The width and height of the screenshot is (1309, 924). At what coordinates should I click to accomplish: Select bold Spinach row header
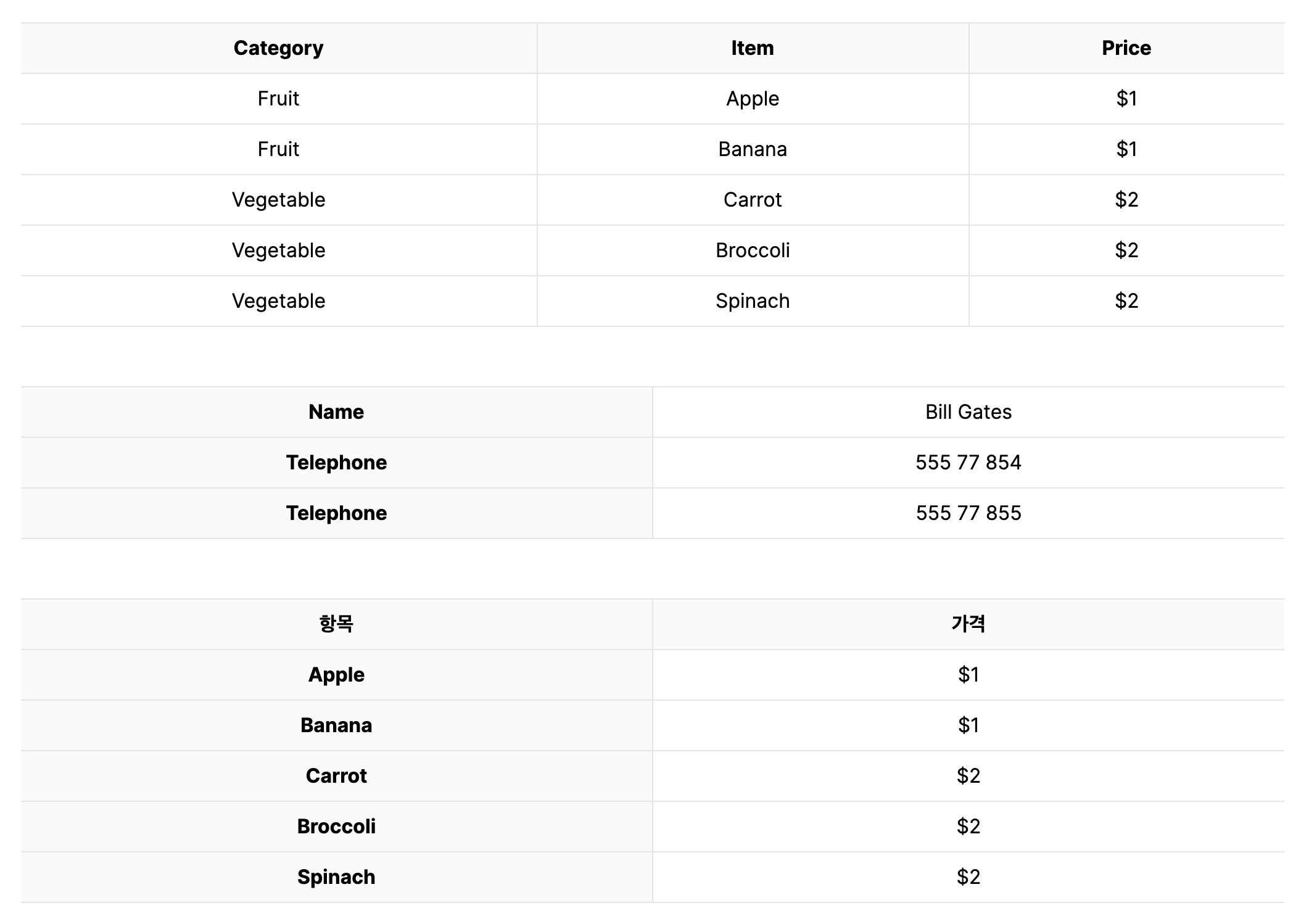(336, 877)
